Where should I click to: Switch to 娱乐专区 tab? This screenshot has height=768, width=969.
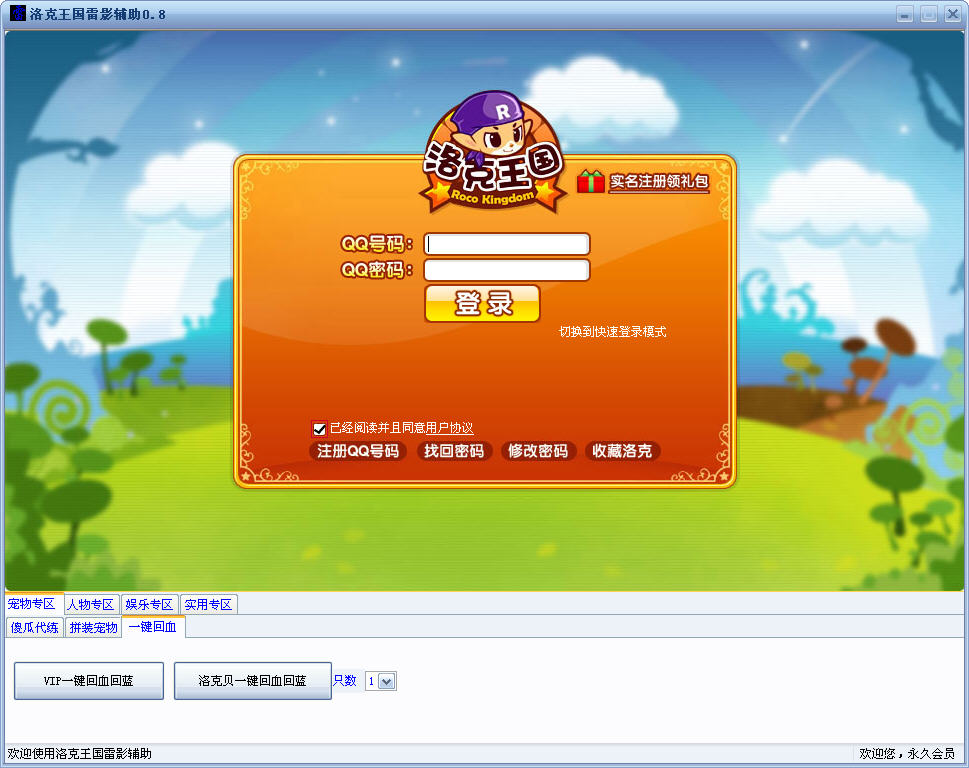[x=149, y=604]
